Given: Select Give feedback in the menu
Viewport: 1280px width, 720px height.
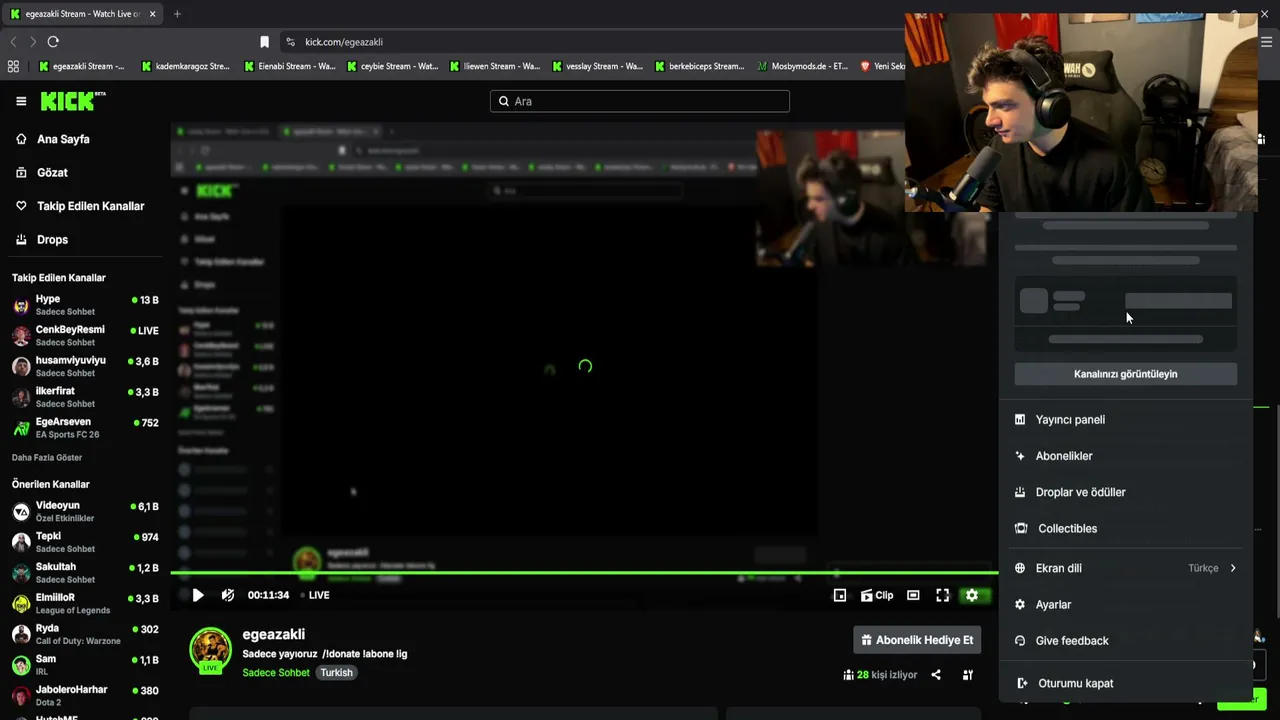Looking at the screenshot, I should (1126, 641).
